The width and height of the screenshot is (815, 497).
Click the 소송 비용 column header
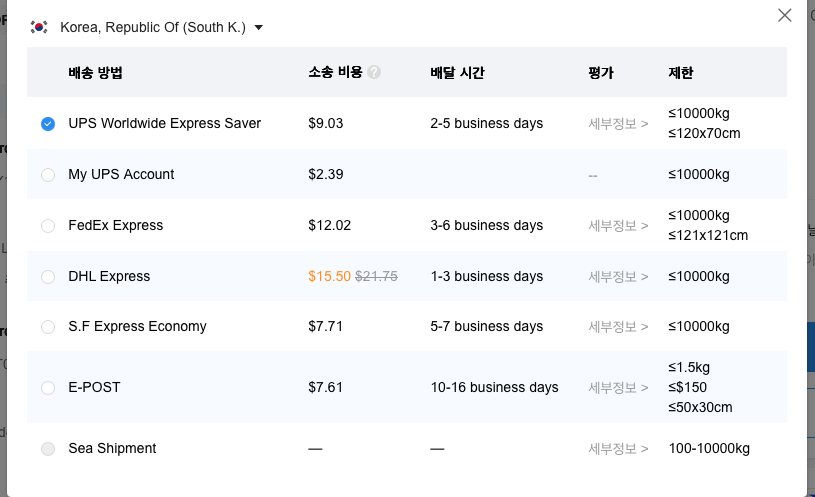[335, 72]
